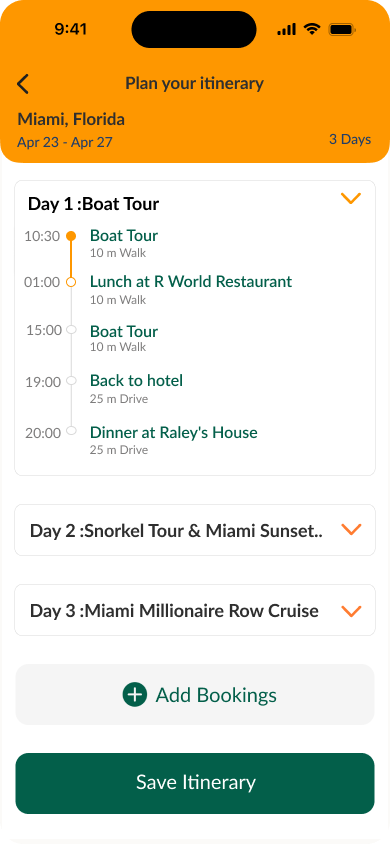Click the Add Bookings button
Viewport: 390px width, 844px height.
[195, 694]
